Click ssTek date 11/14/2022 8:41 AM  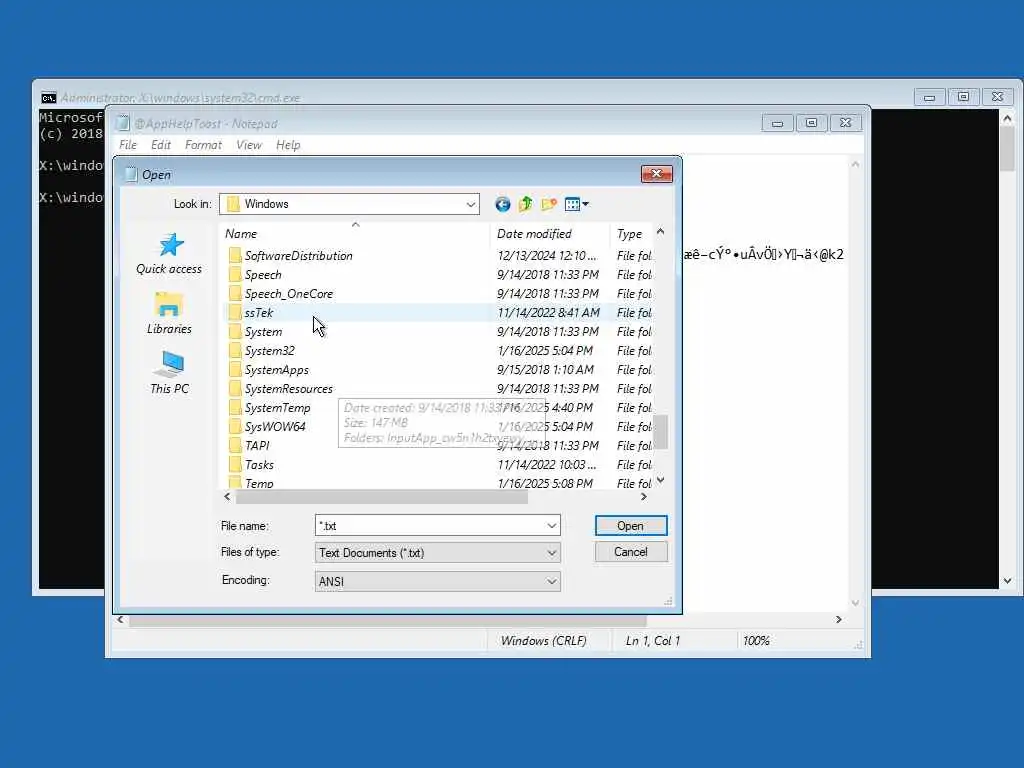click(548, 313)
